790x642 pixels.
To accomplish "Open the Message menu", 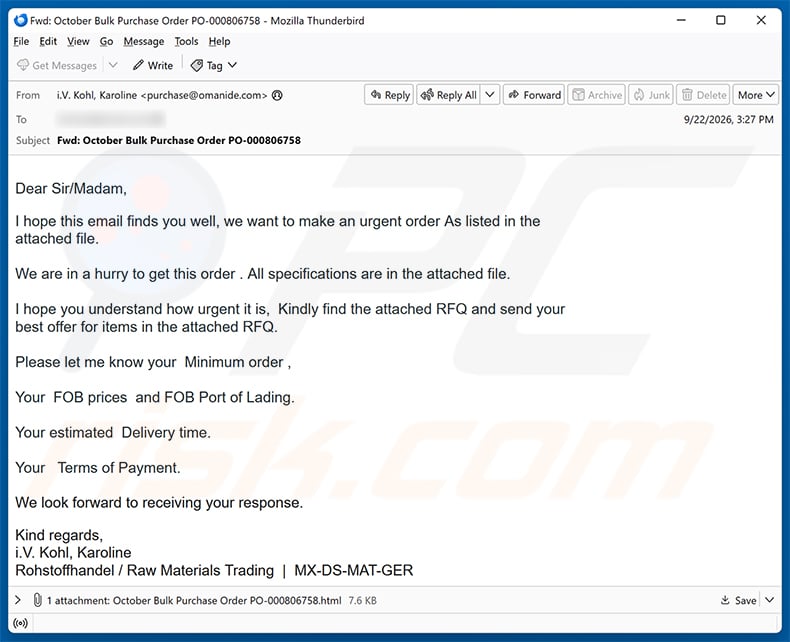I will coord(144,41).
